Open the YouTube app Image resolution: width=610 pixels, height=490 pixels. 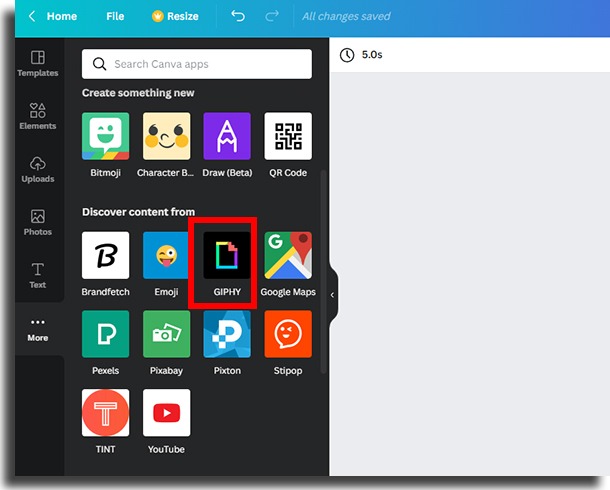coord(167,413)
